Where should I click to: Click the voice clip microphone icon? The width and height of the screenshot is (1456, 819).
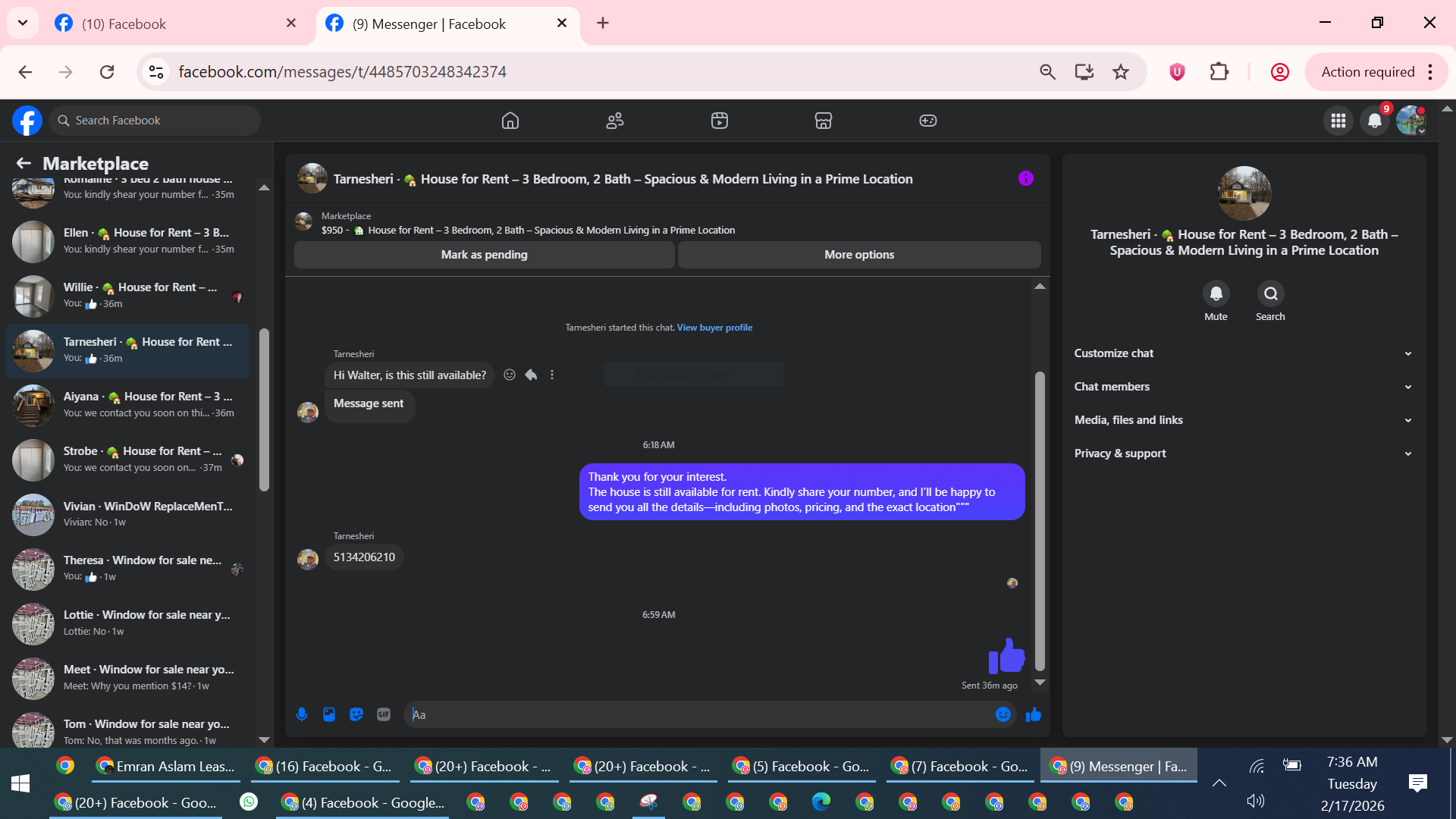302,714
